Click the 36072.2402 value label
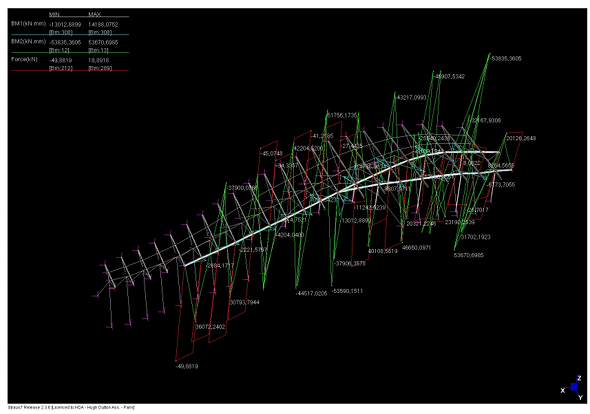This screenshot has height=414, width=590. pos(210,327)
